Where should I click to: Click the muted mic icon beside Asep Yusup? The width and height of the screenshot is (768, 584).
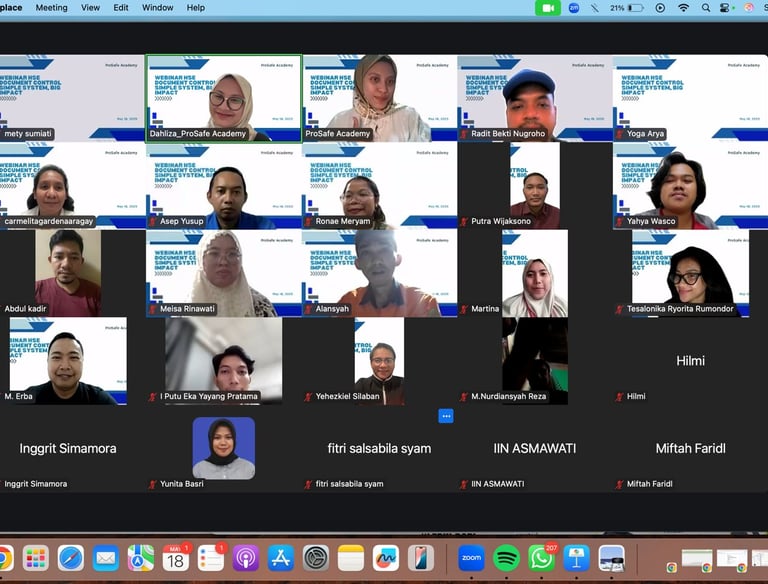click(x=153, y=221)
